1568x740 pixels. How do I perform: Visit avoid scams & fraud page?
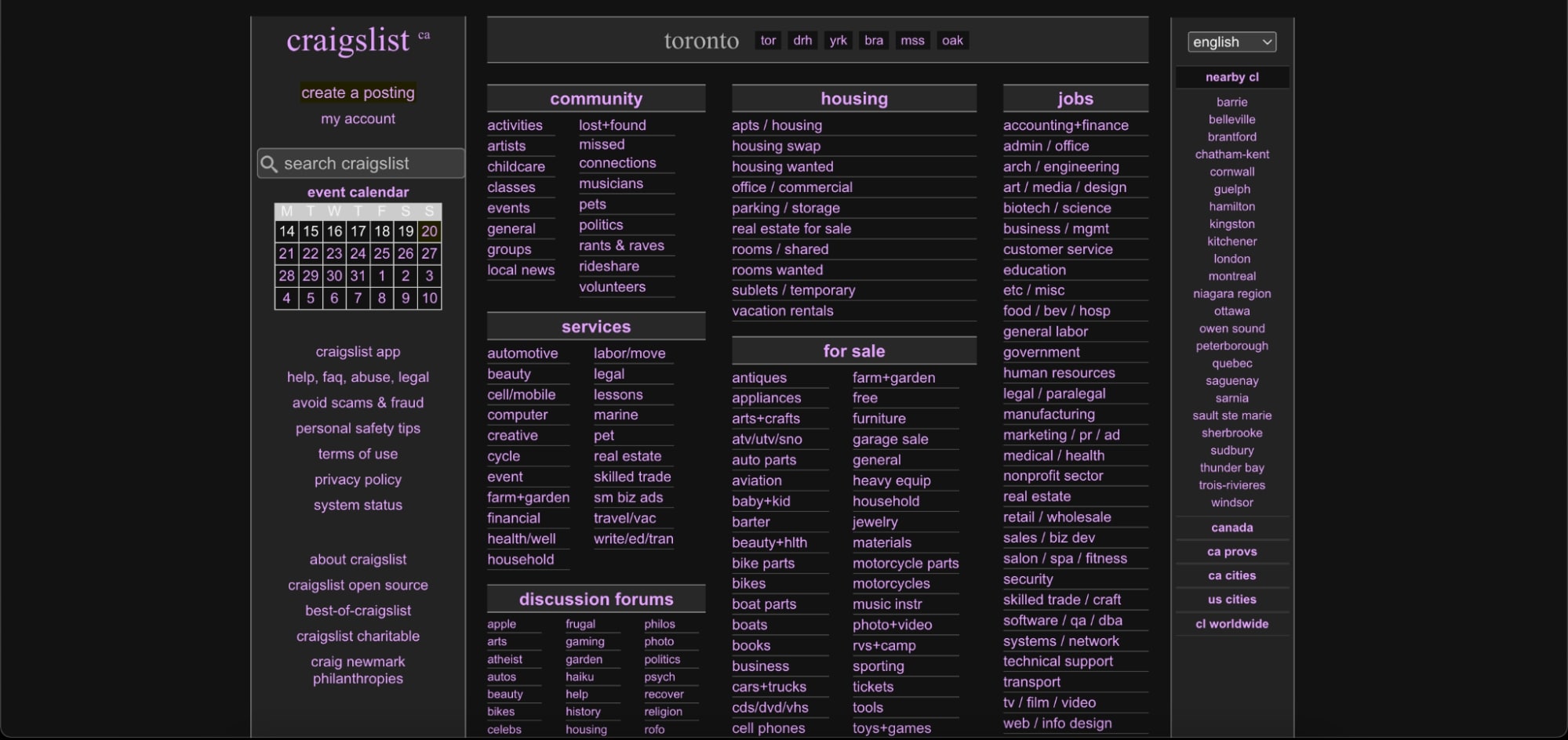(x=358, y=403)
